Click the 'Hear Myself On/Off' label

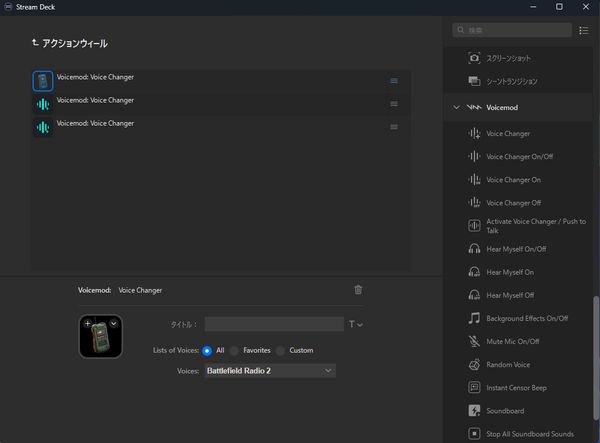coord(516,249)
